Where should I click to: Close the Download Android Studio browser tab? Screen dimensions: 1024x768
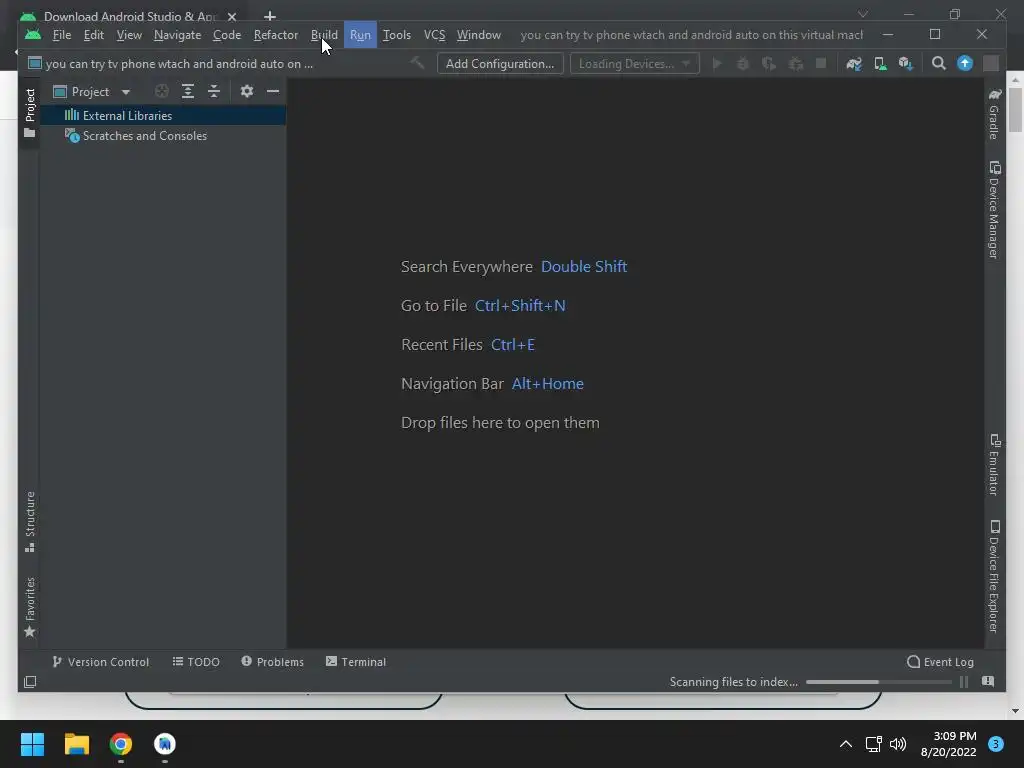click(232, 16)
